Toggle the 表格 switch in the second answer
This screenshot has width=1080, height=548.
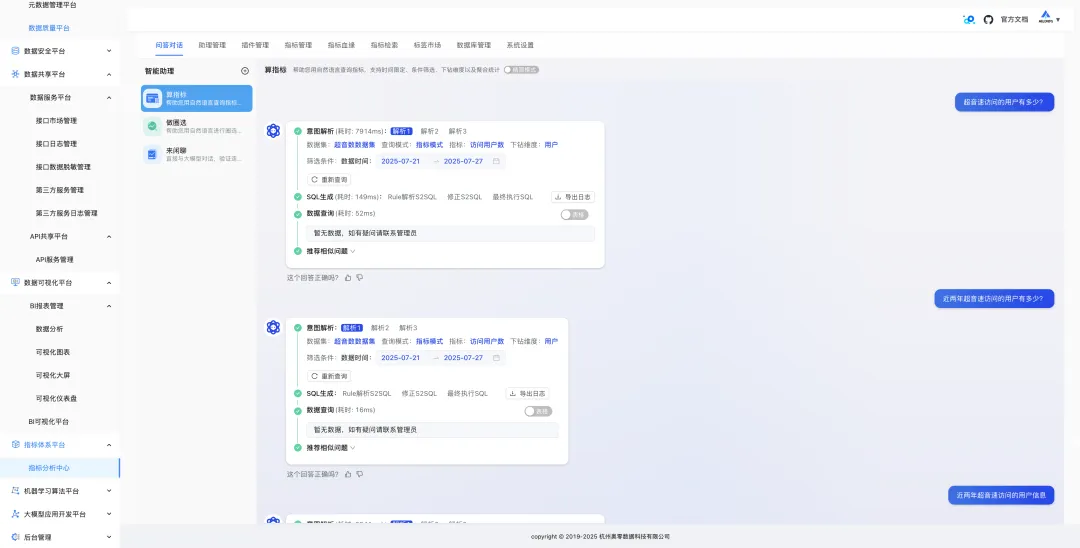(x=538, y=411)
